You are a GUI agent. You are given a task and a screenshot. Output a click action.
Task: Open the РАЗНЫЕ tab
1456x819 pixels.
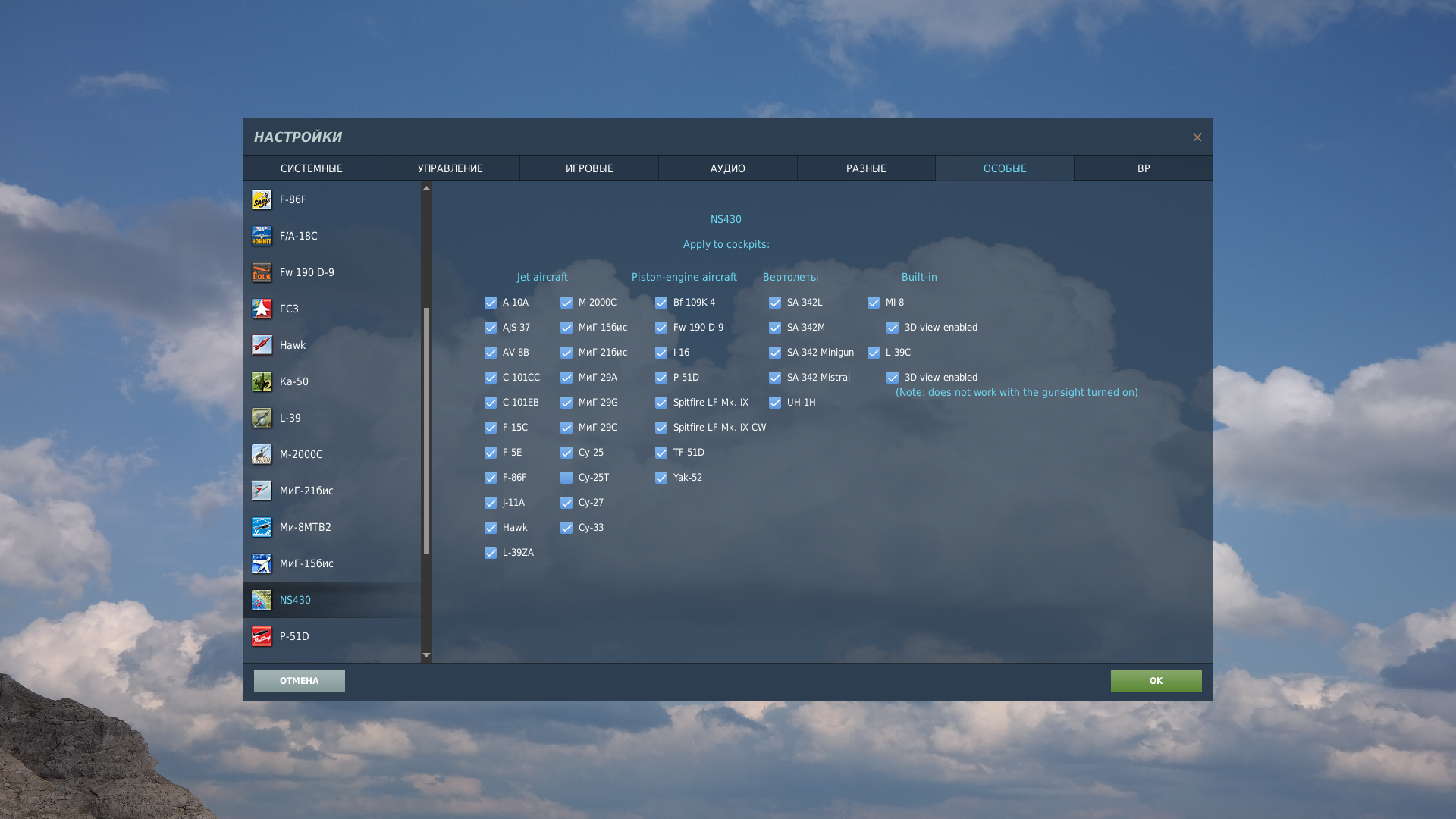coord(866,168)
